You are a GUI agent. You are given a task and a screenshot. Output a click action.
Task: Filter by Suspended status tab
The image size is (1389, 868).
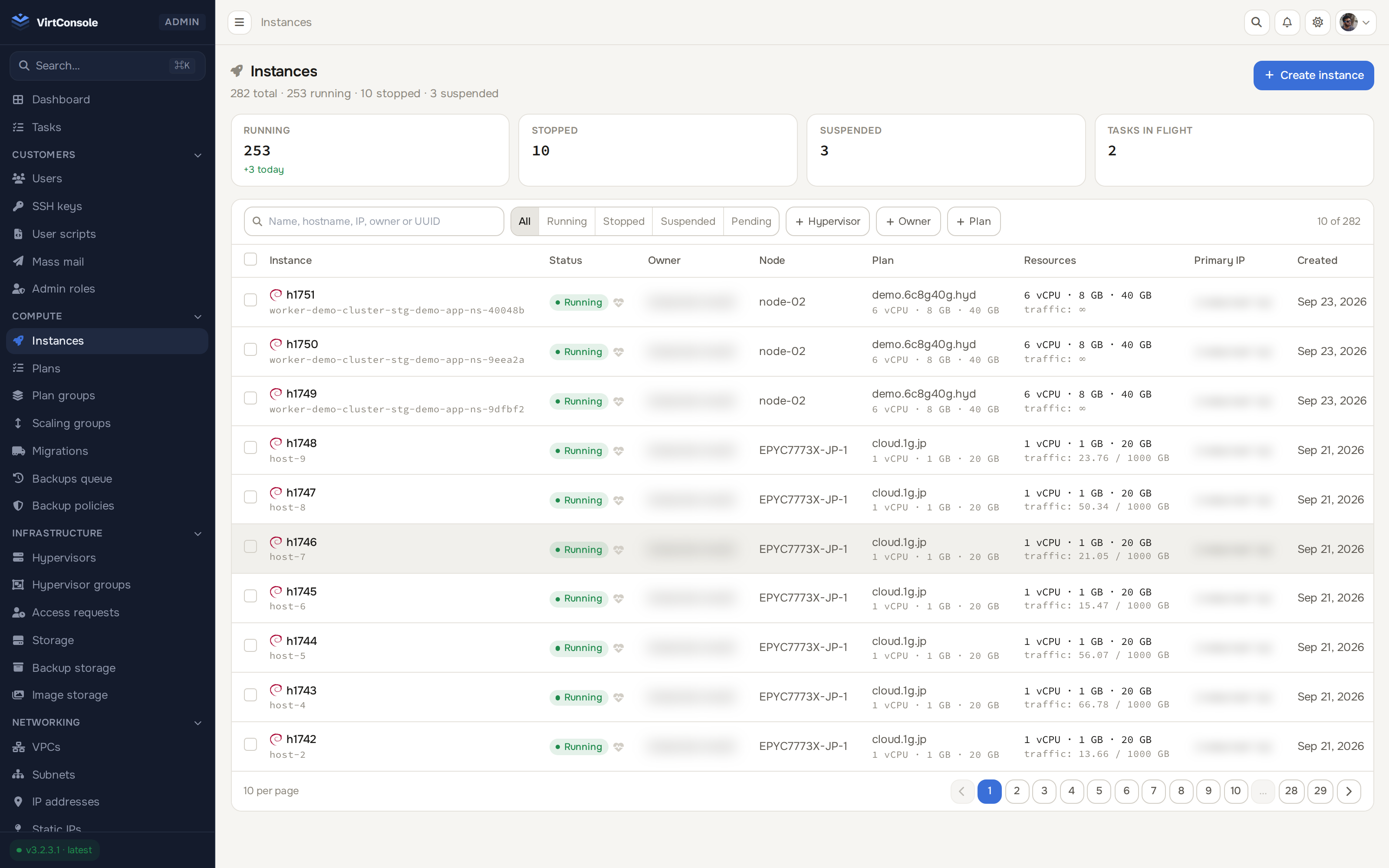coord(688,222)
